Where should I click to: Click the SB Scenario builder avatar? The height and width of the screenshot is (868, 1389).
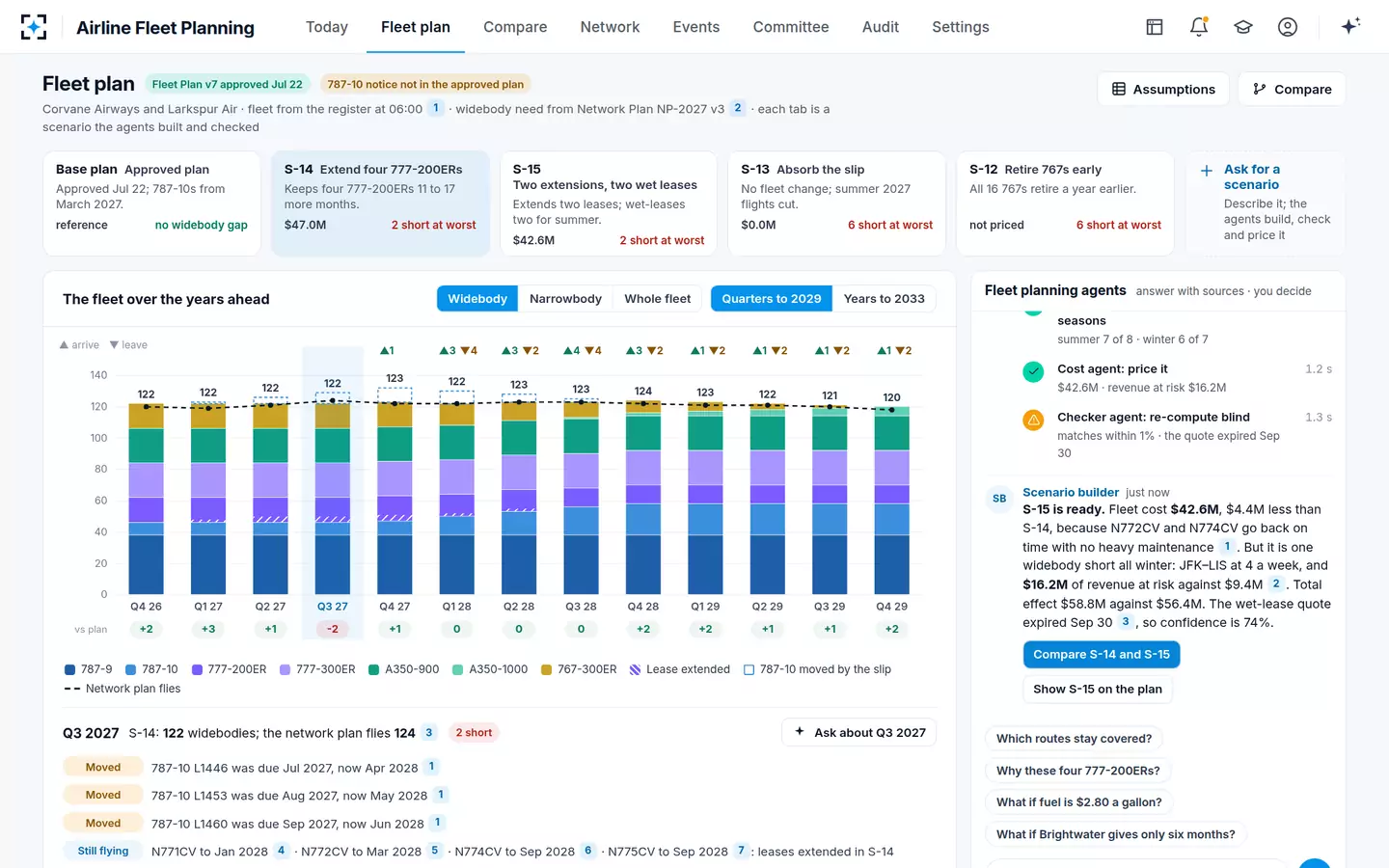point(999,499)
